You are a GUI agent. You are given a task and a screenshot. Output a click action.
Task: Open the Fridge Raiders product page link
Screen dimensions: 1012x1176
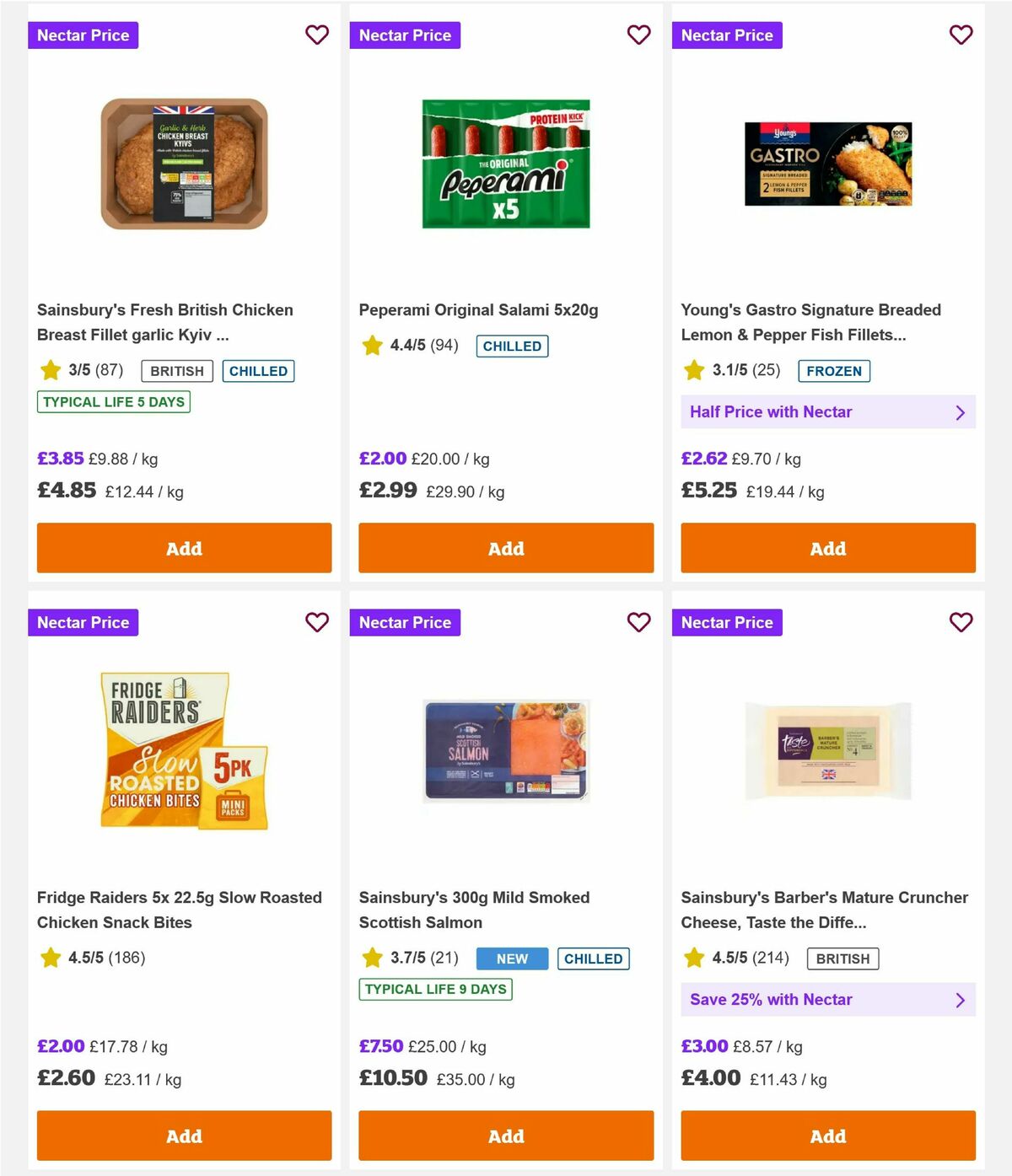180,910
